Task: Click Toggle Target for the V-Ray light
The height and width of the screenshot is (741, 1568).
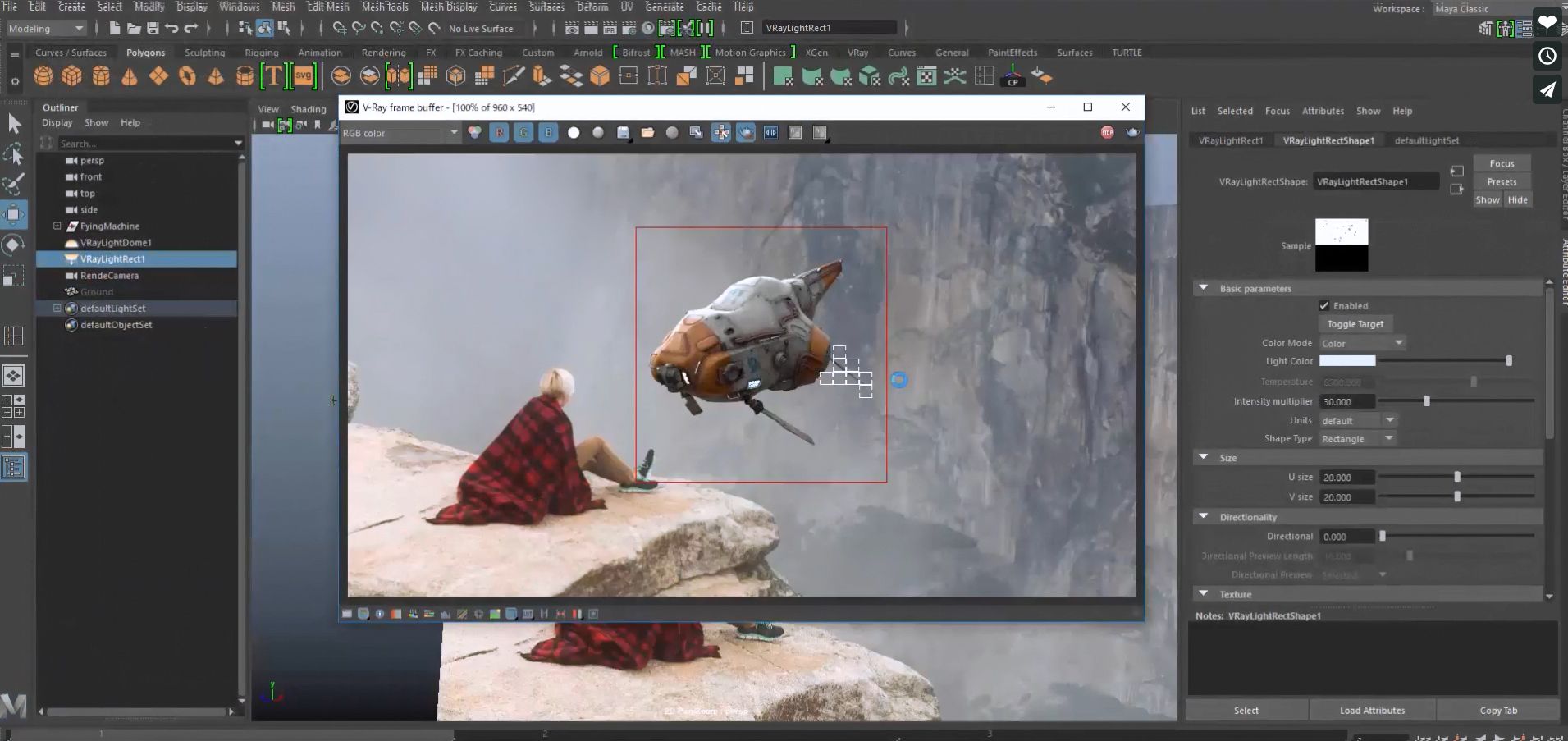Action: tap(1354, 323)
